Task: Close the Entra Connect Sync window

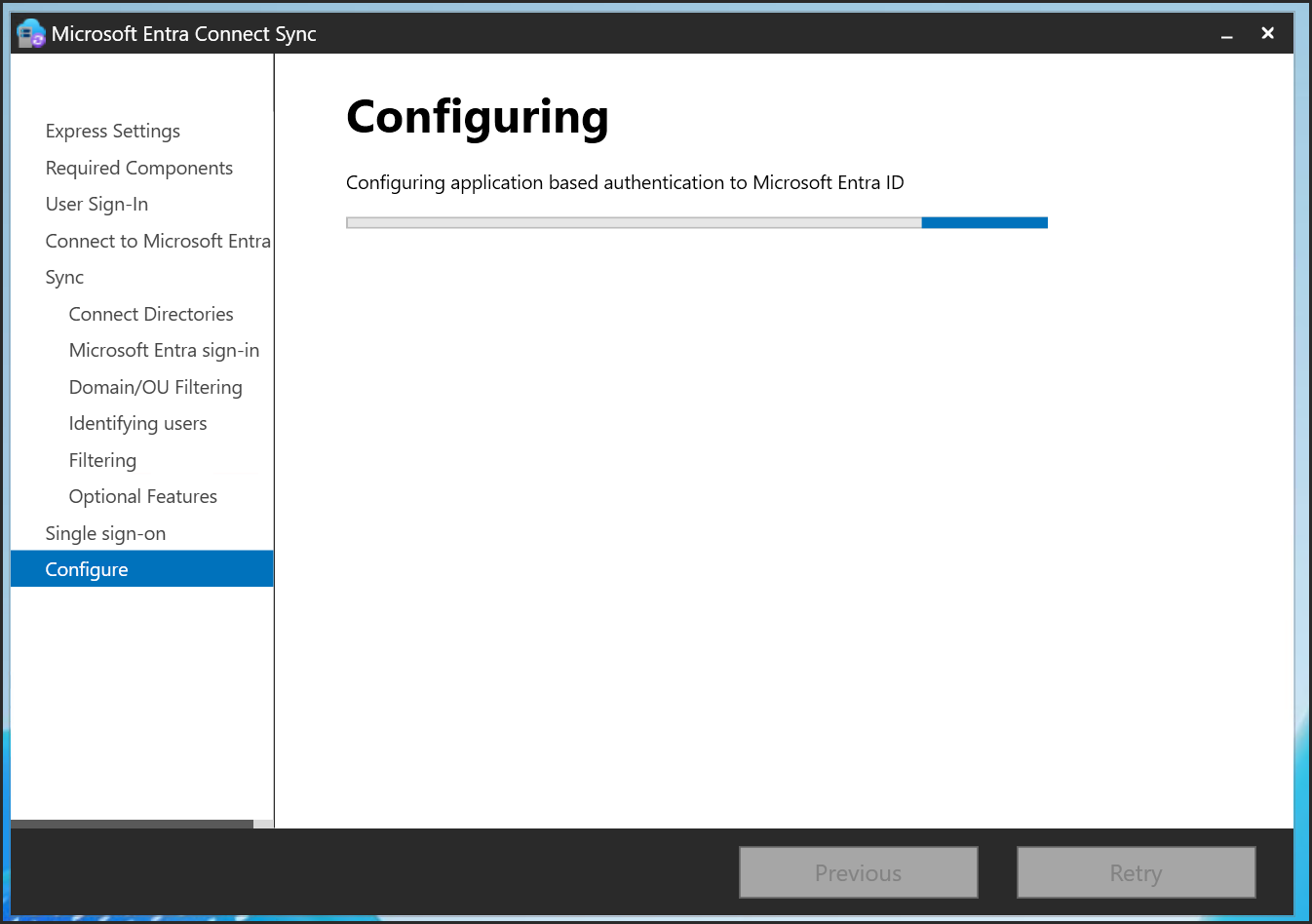Action: 1268,33
